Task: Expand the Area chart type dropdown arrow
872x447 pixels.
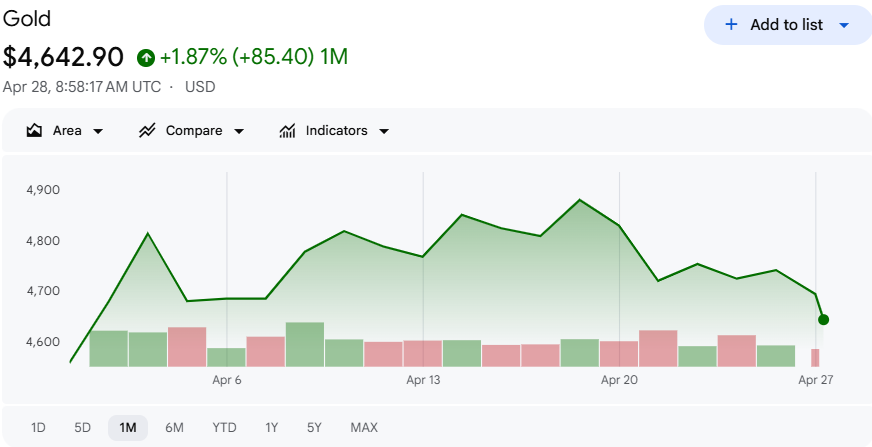Action: point(98,131)
